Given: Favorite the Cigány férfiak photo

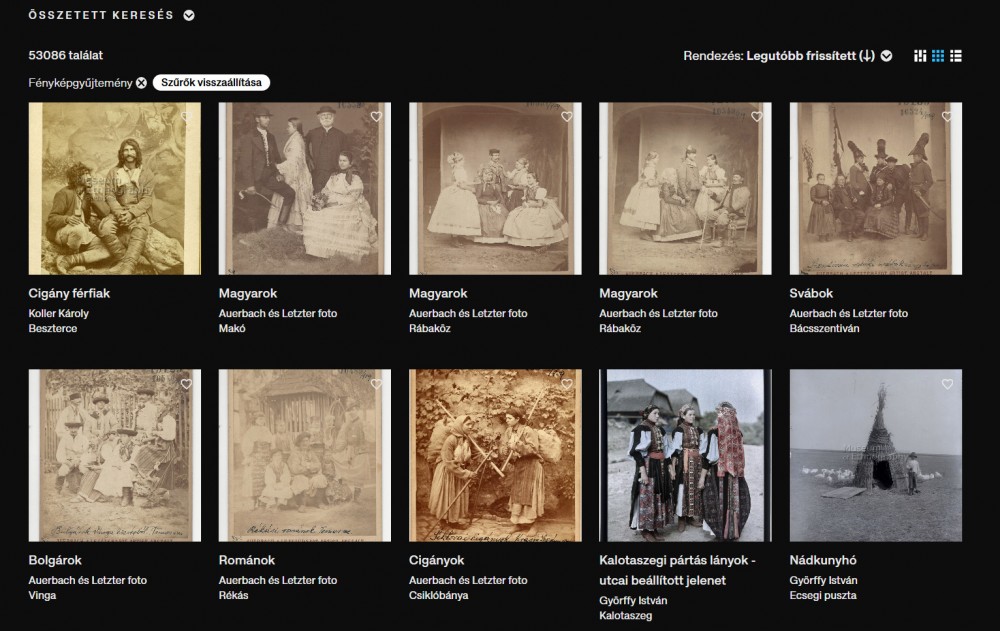Looking at the screenshot, I should [x=186, y=117].
